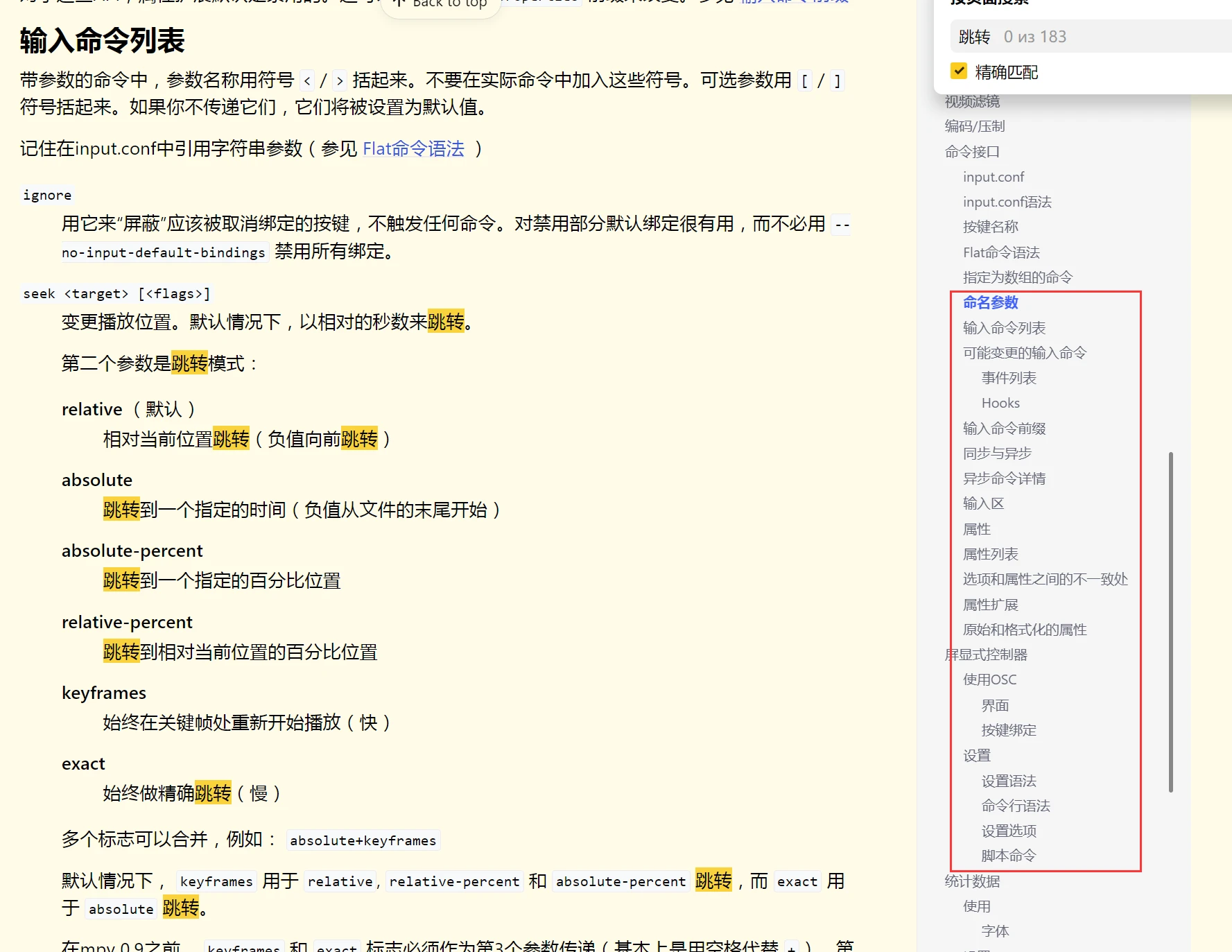
Task: Open the 统计数据 section in the sidebar
Action: pos(973,881)
